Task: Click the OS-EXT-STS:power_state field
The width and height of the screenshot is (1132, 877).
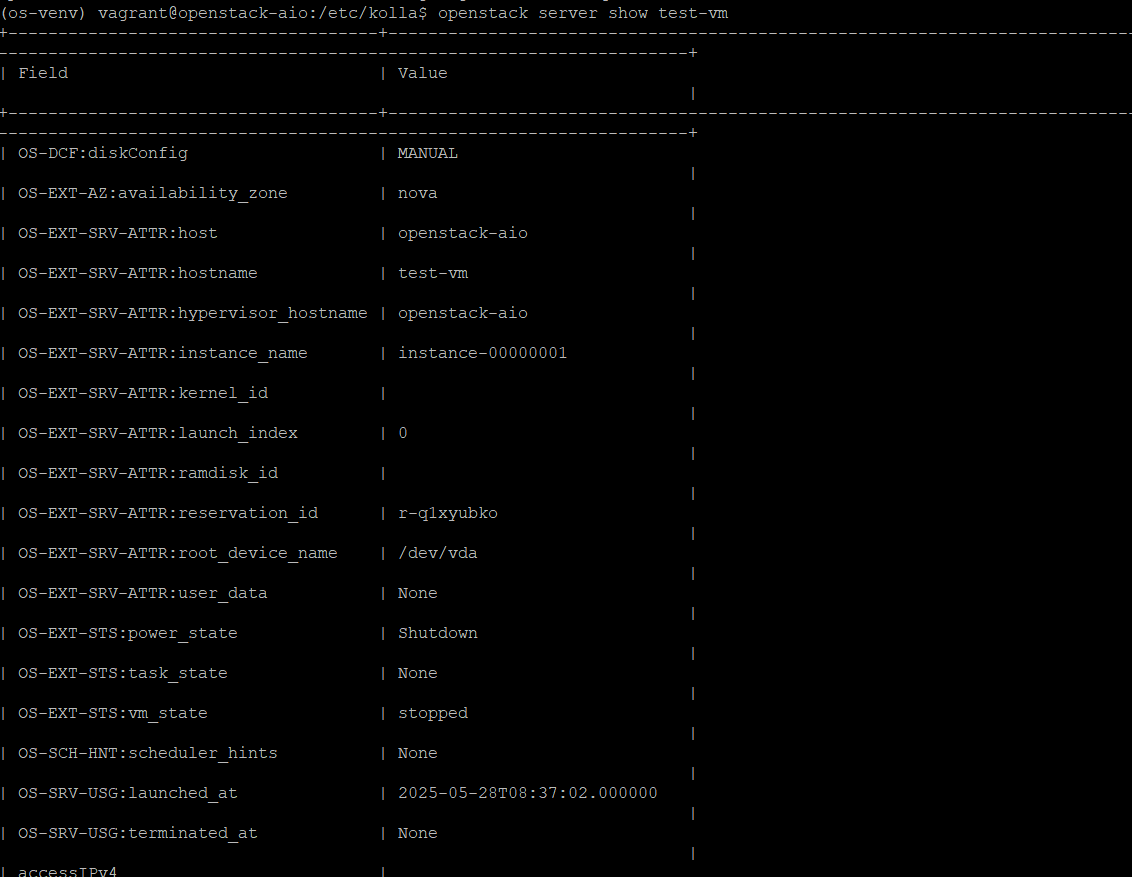Action: pos(128,633)
